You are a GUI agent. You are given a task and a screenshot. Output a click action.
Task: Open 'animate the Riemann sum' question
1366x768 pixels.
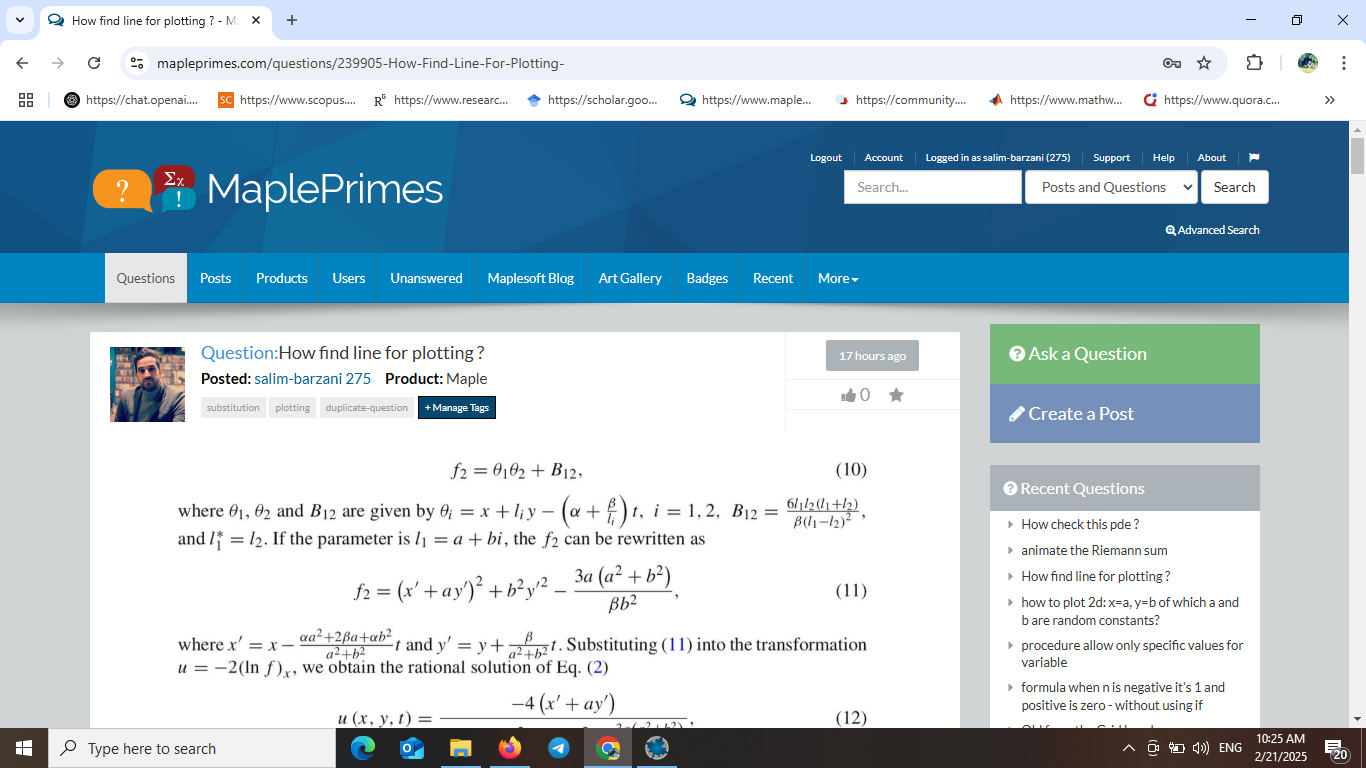click(x=1094, y=550)
